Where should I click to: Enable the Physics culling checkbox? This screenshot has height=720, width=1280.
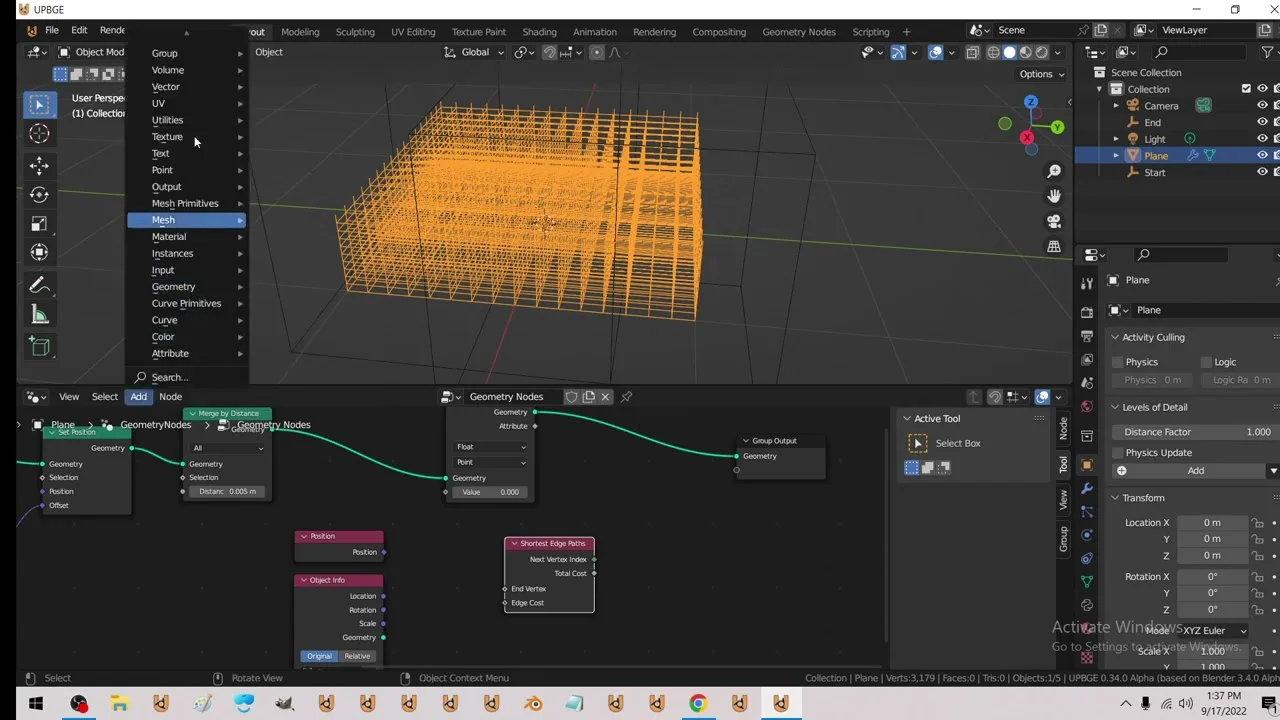(1118, 362)
